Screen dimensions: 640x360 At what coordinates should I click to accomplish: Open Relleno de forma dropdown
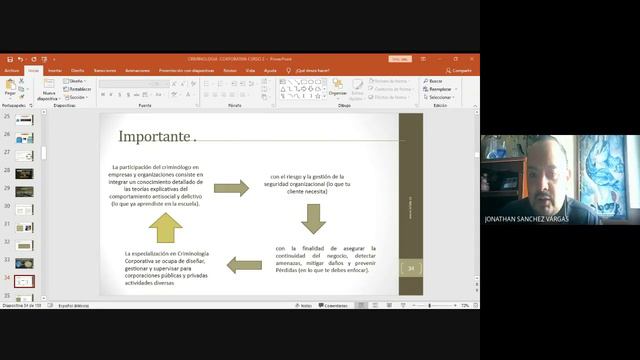pos(389,81)
